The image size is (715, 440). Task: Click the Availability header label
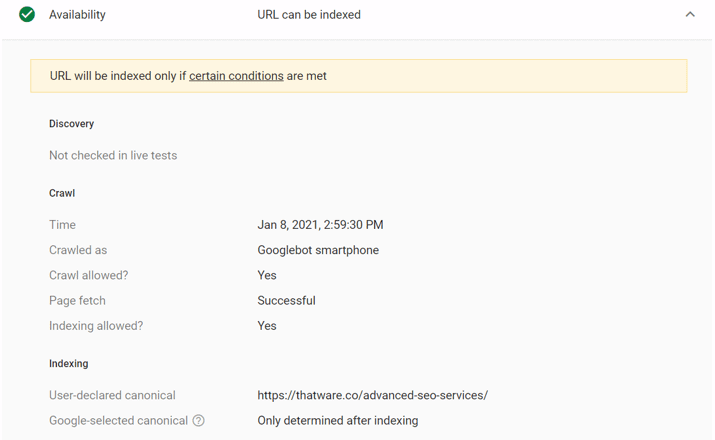[77, 15]
